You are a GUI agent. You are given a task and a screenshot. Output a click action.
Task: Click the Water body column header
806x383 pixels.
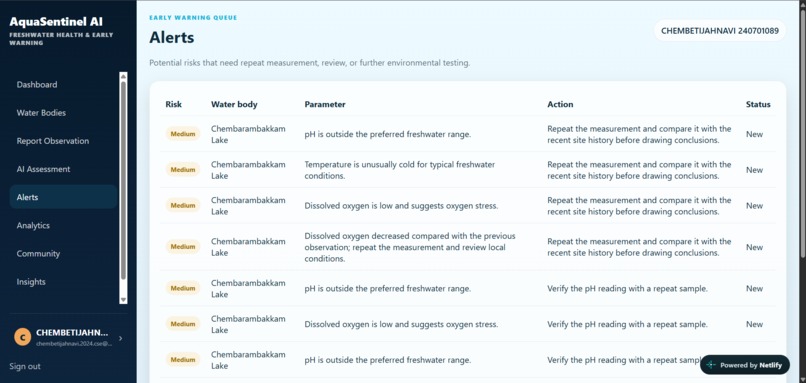[x=234, y=104]
